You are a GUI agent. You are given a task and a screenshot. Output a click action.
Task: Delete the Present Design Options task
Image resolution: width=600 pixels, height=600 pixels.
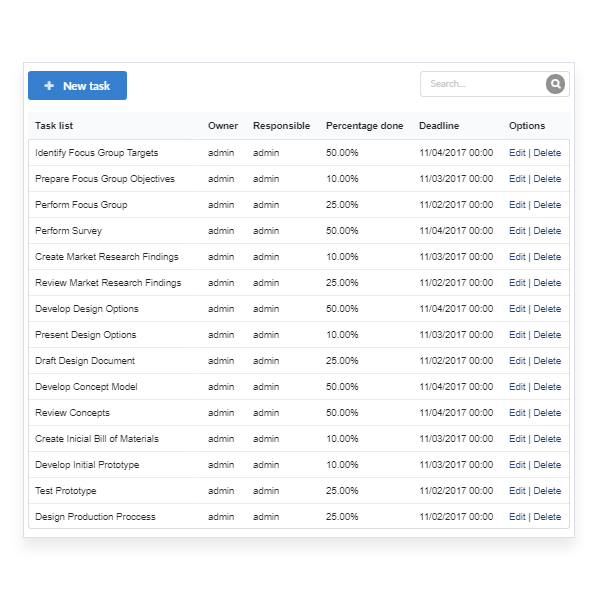click(x=547, y=335)
